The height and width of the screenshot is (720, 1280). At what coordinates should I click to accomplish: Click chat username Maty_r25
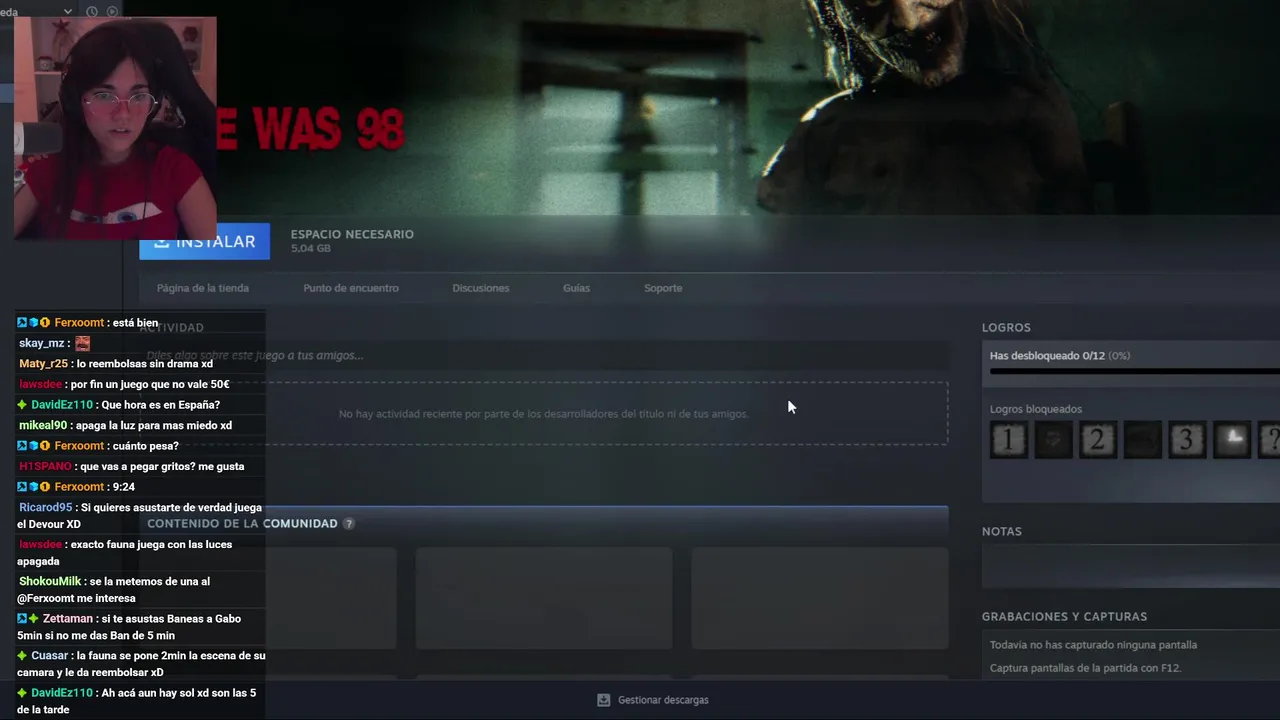coord(43,364)
